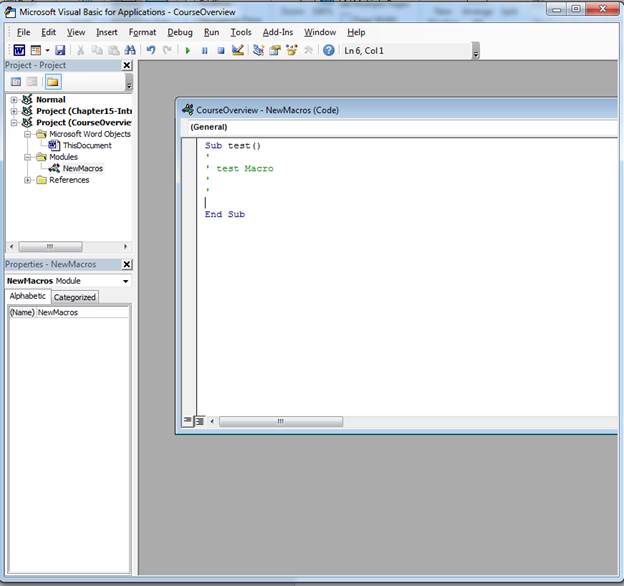Click the 'Sub test()' code line
The width and height of the screenshot is (624, 586).
(x=232, y=146)
